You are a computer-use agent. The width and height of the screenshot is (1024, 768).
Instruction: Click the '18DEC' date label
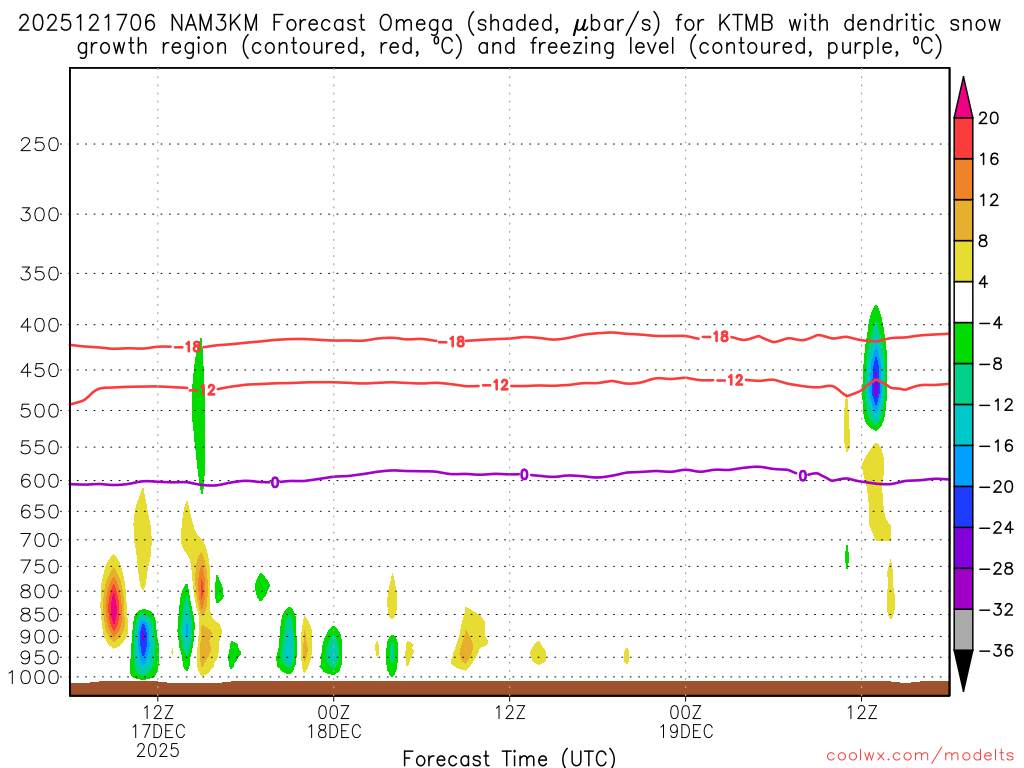[x=334, y=731]
